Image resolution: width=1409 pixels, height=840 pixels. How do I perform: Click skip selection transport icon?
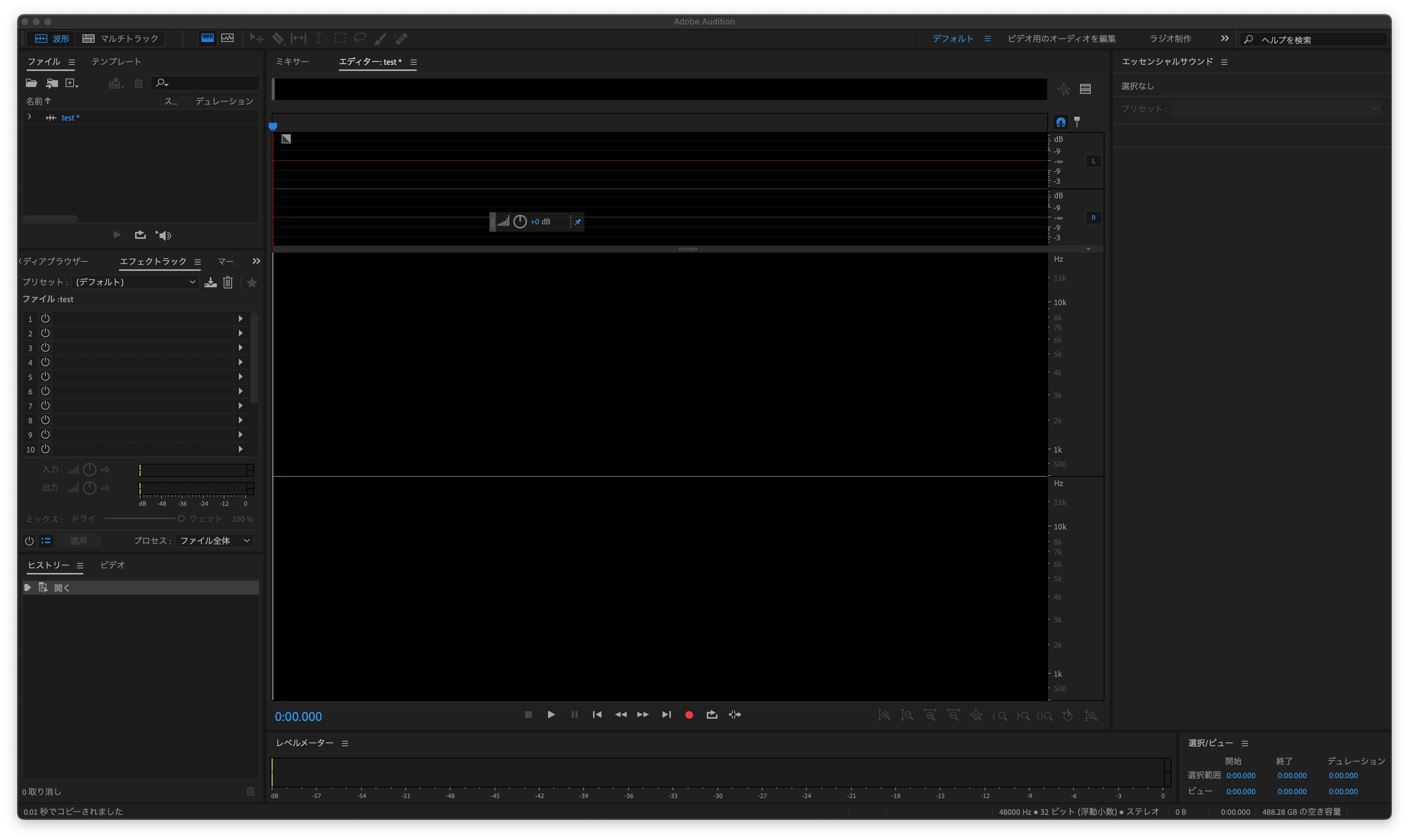tap(735, 714)
